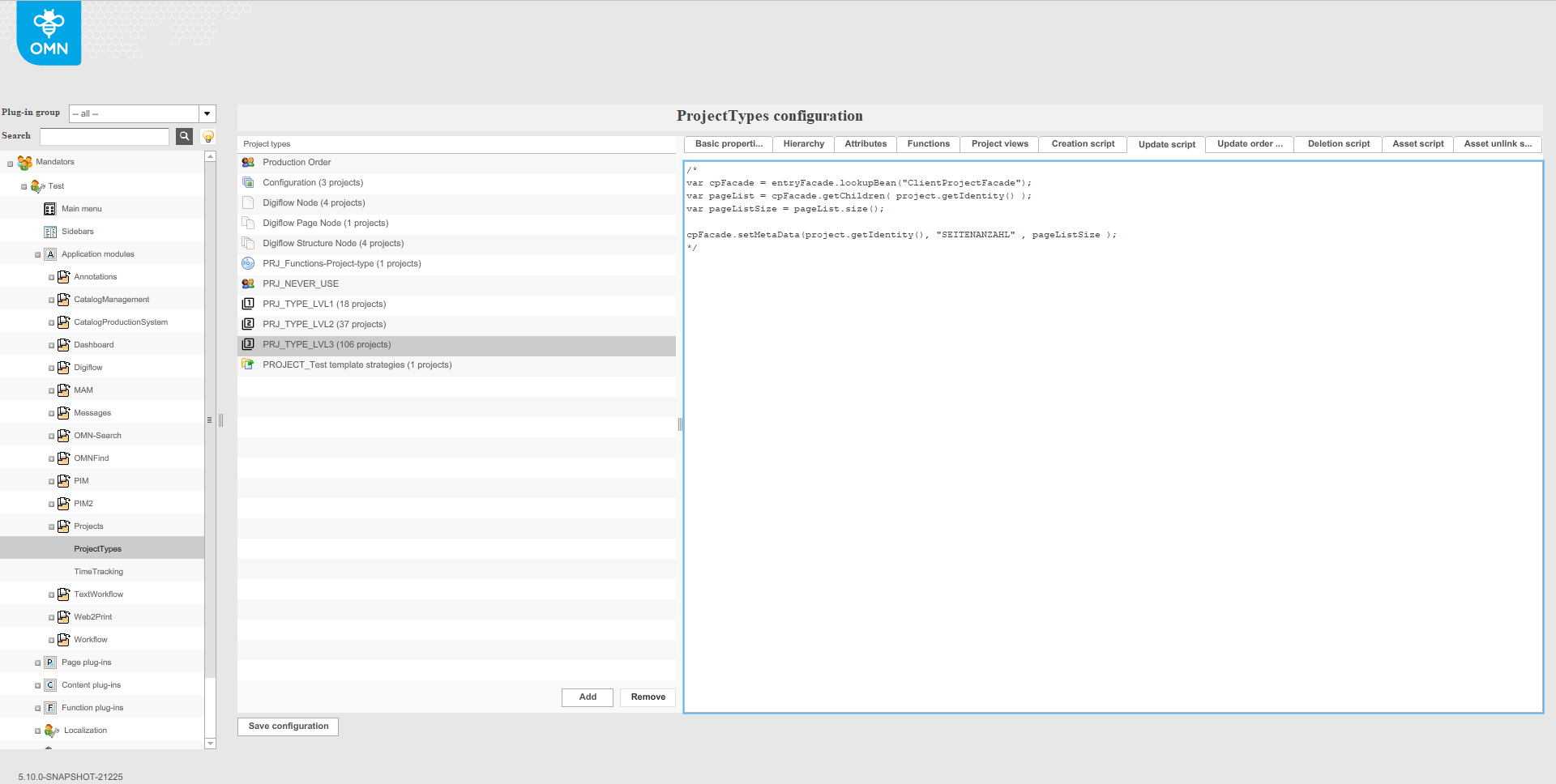Click the Main menu icon in the tree
1556x784 pixels.
click(49, 208)
